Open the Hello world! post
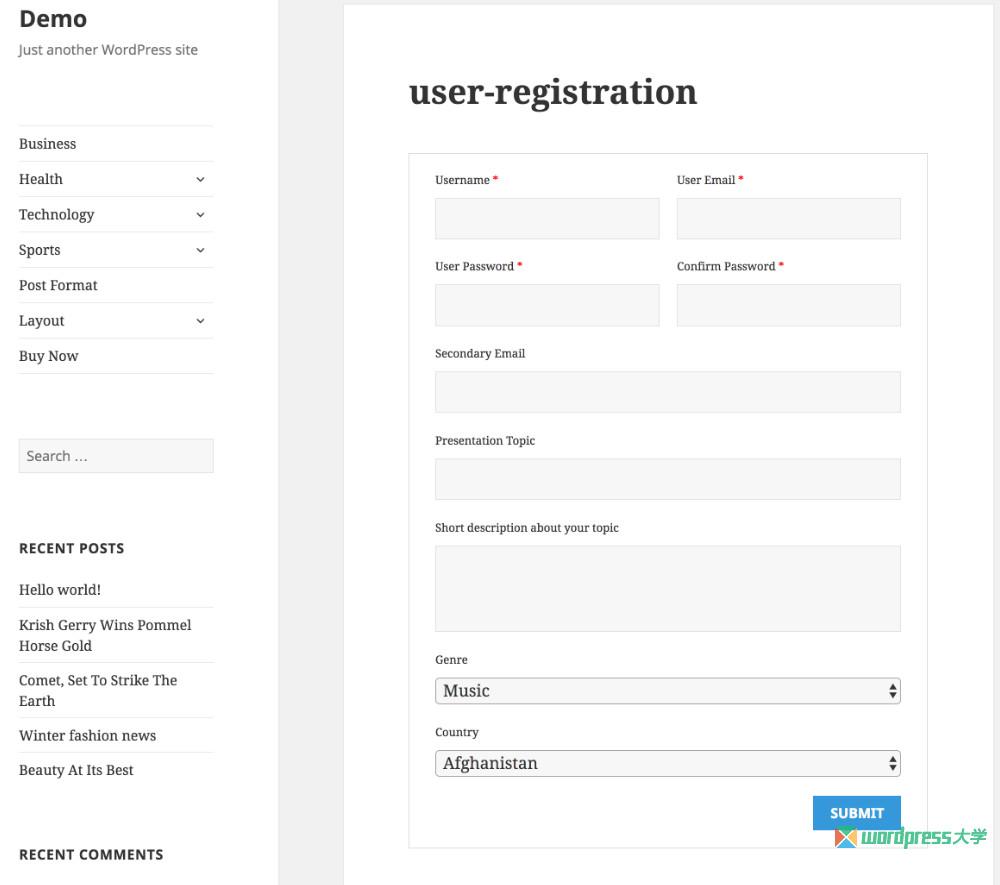 pyautogui.click(x=60, y=590)
